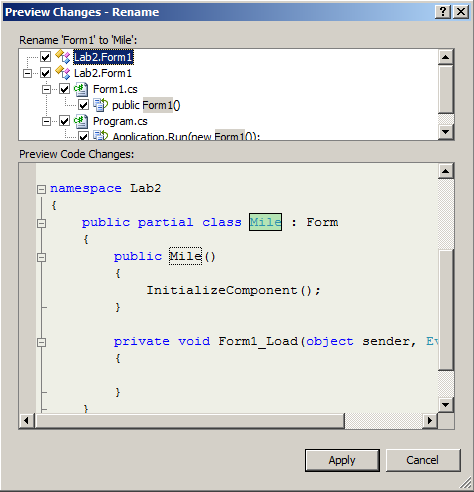This screenshot has height=492, width=474.
Task: Click the dotted-outlined Mile constructor name
Action: click(185, 256)
